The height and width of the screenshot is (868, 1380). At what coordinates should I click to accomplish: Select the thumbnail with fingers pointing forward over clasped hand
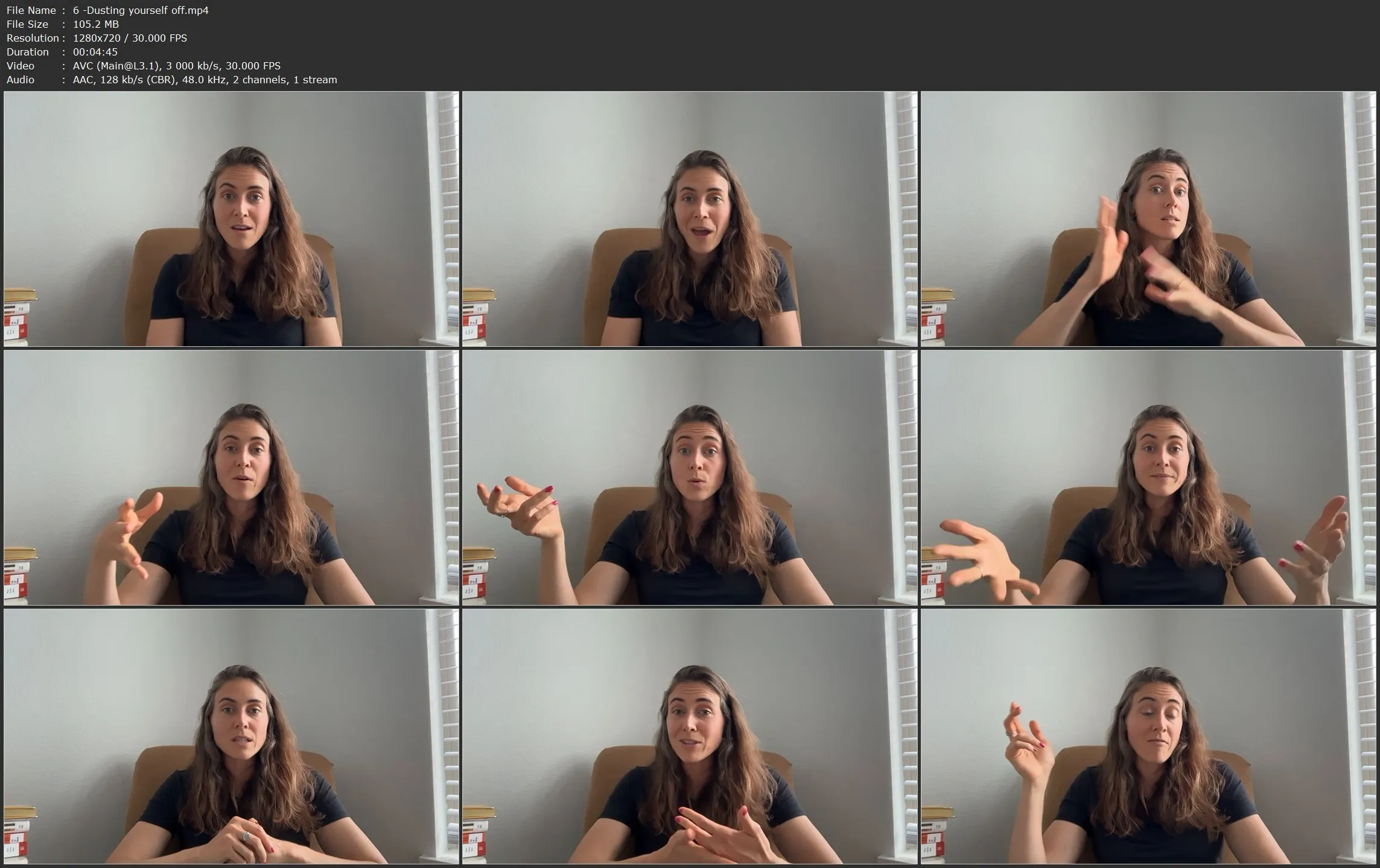click(690, 737)
